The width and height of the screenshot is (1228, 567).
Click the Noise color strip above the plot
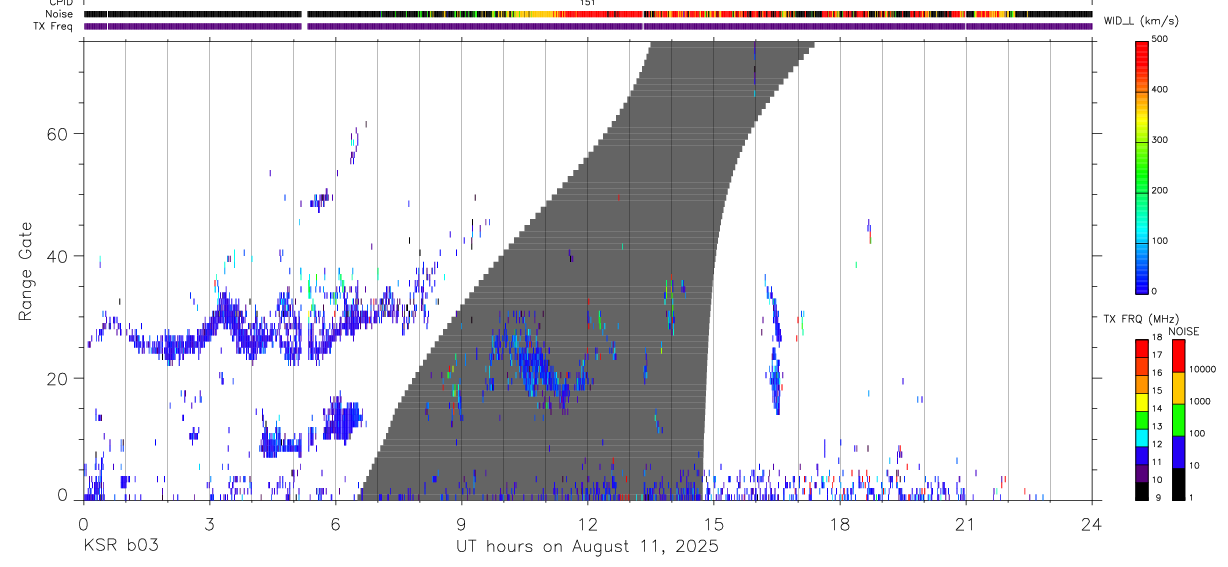[x=587, y=14]
